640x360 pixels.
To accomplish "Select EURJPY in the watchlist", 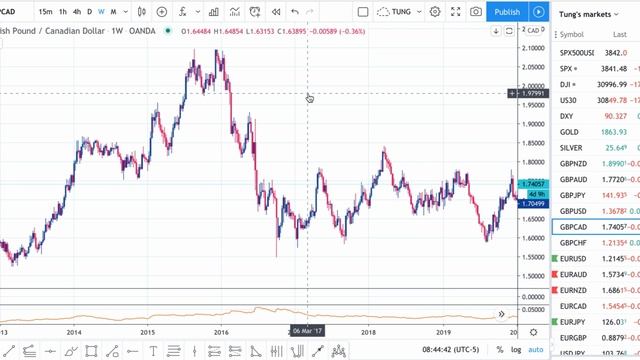I will [x=596, y=322].
